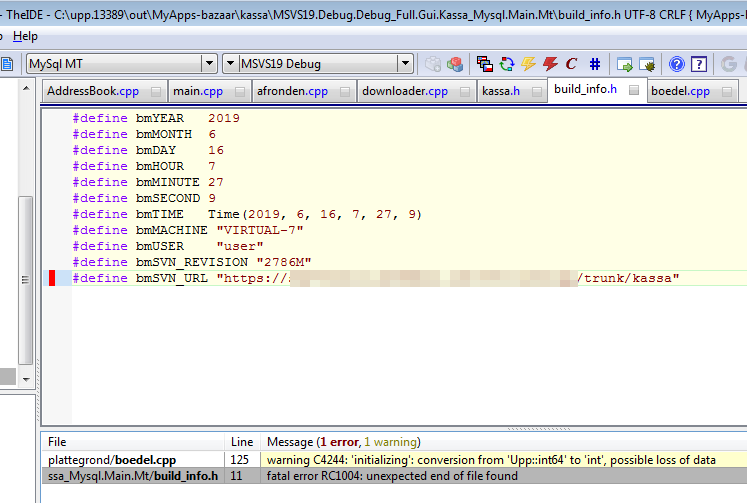Select the fatal error RC1004 message row
Screen dimensions: 747x503
(394, 476)
